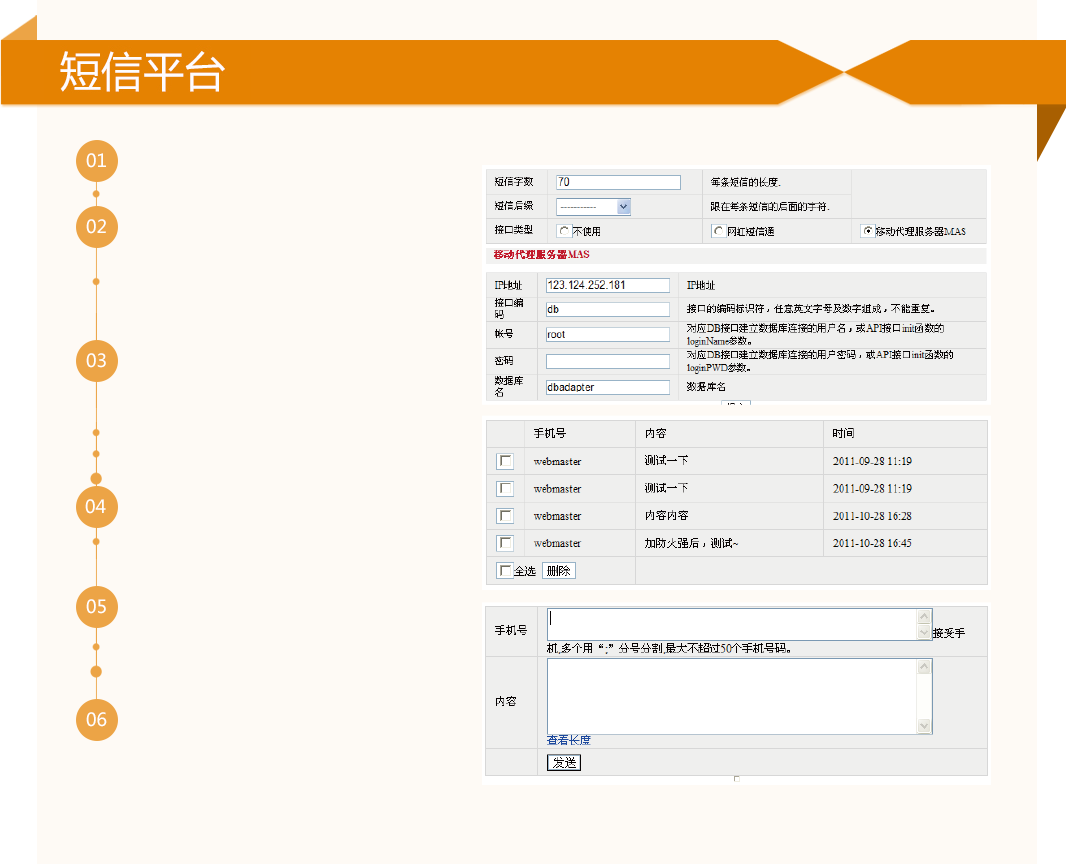Tick the 全选 checkbox

click(505, 570)
